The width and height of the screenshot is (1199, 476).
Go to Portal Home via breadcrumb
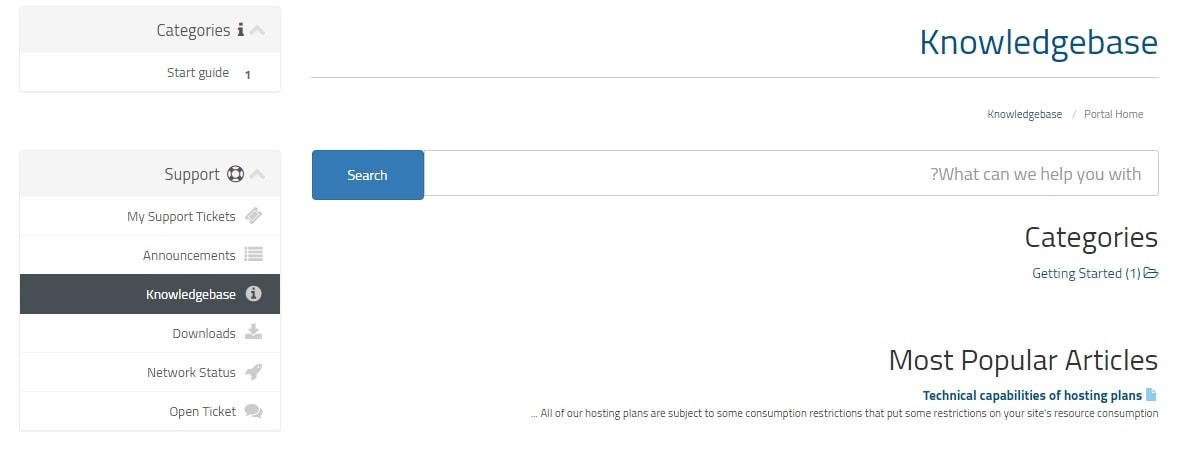(1113, 114)
